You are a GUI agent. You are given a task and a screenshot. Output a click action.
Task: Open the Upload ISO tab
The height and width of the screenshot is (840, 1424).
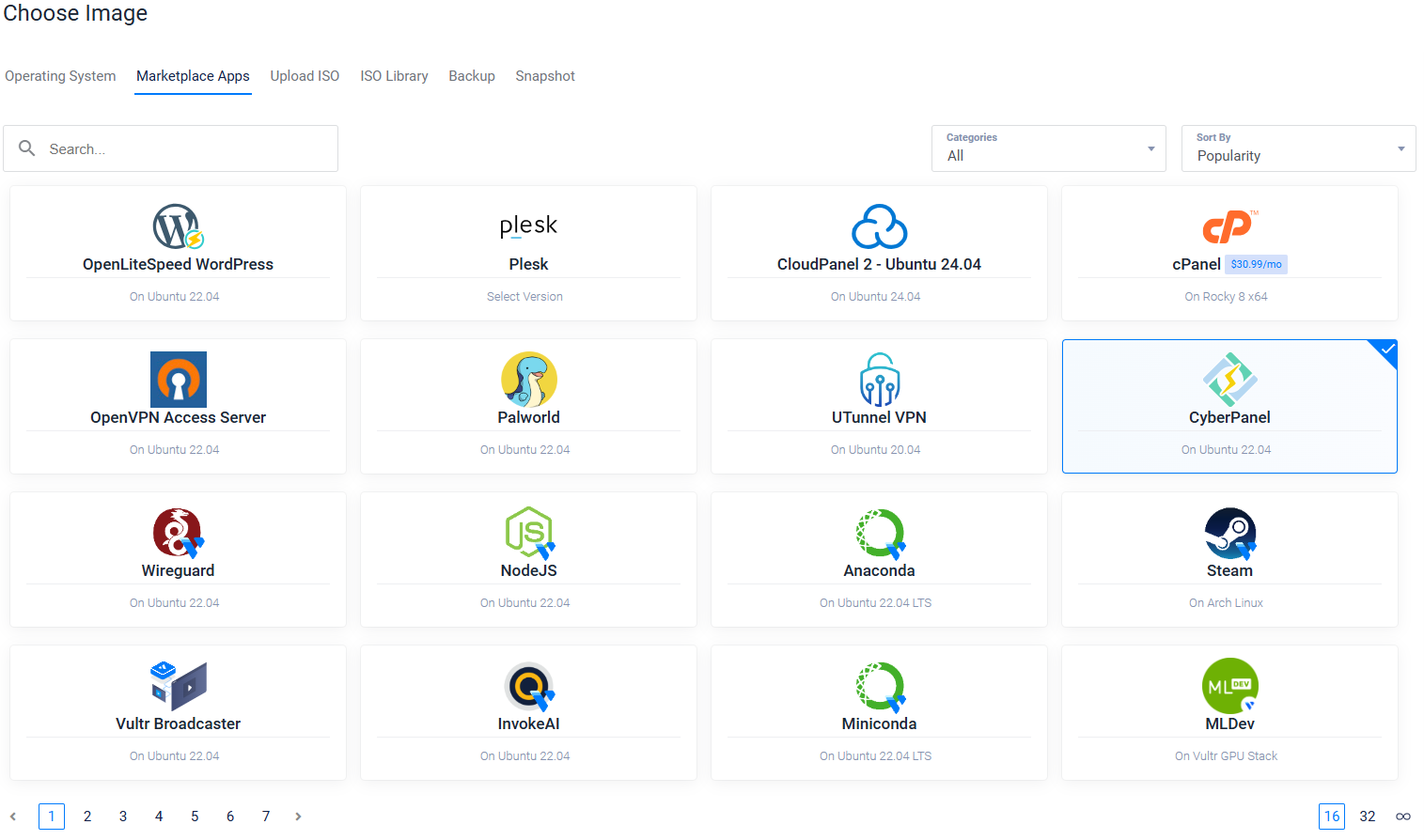pos(305,76)
